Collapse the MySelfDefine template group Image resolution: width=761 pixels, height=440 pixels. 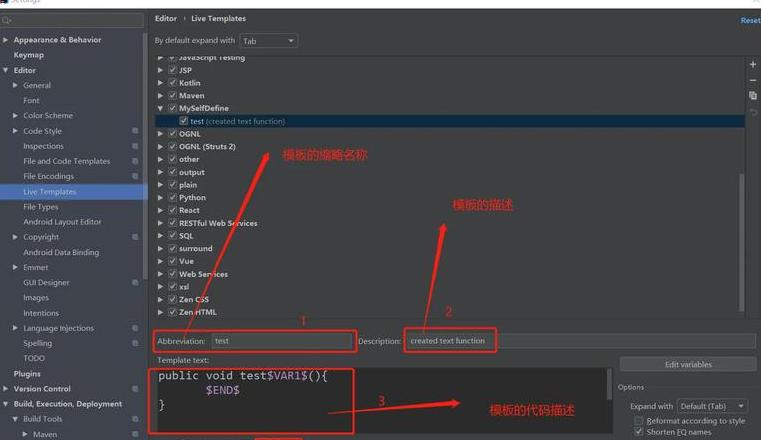pos(160,108)
